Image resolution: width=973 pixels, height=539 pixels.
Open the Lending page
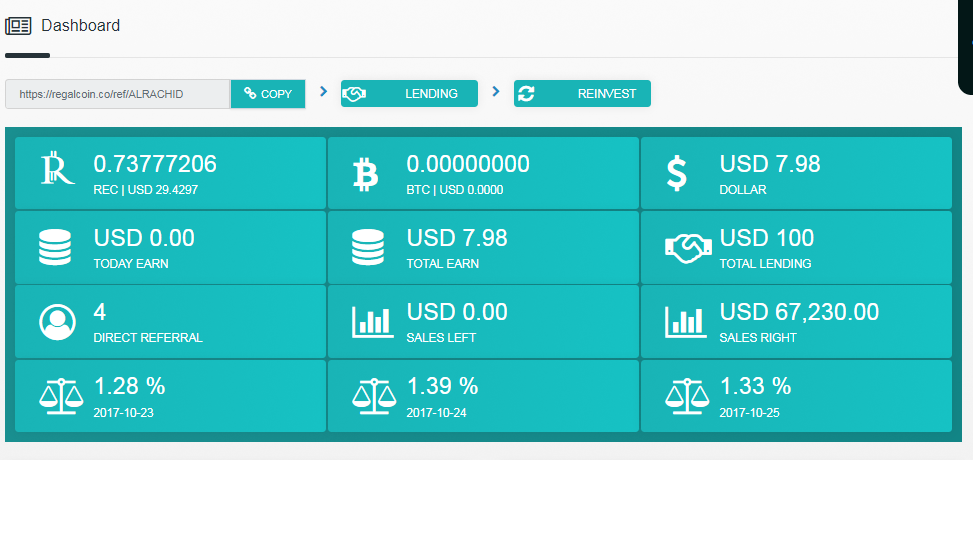point(410,94)
